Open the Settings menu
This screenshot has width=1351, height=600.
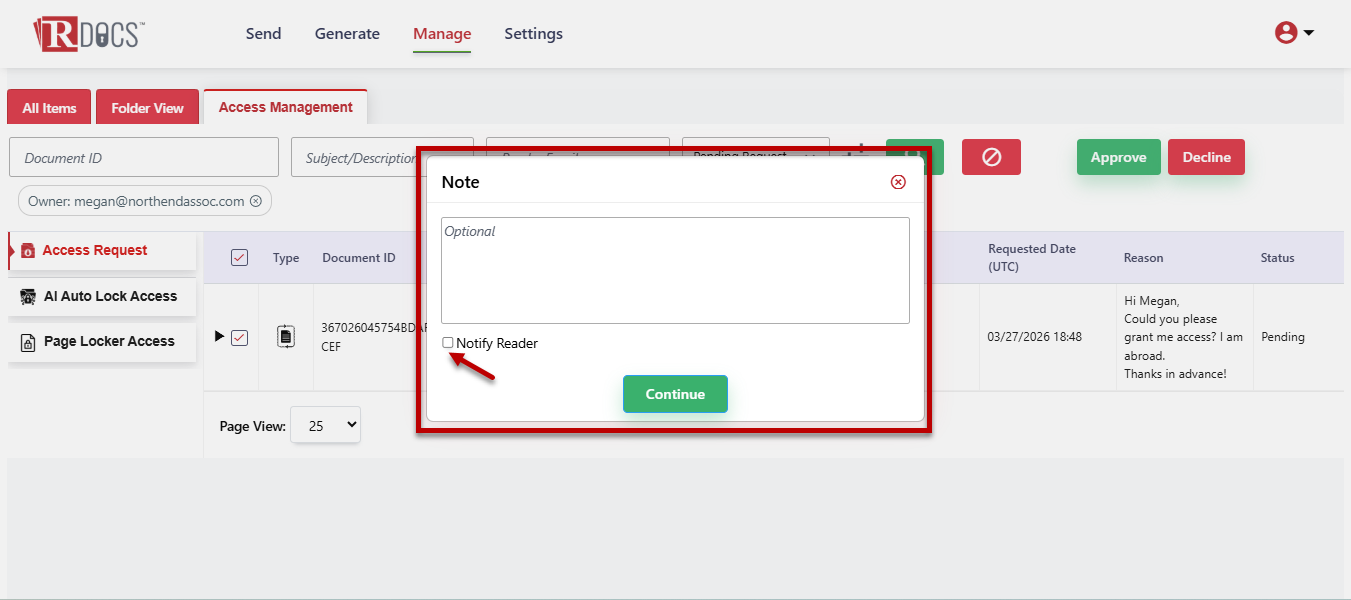point(533,34)
